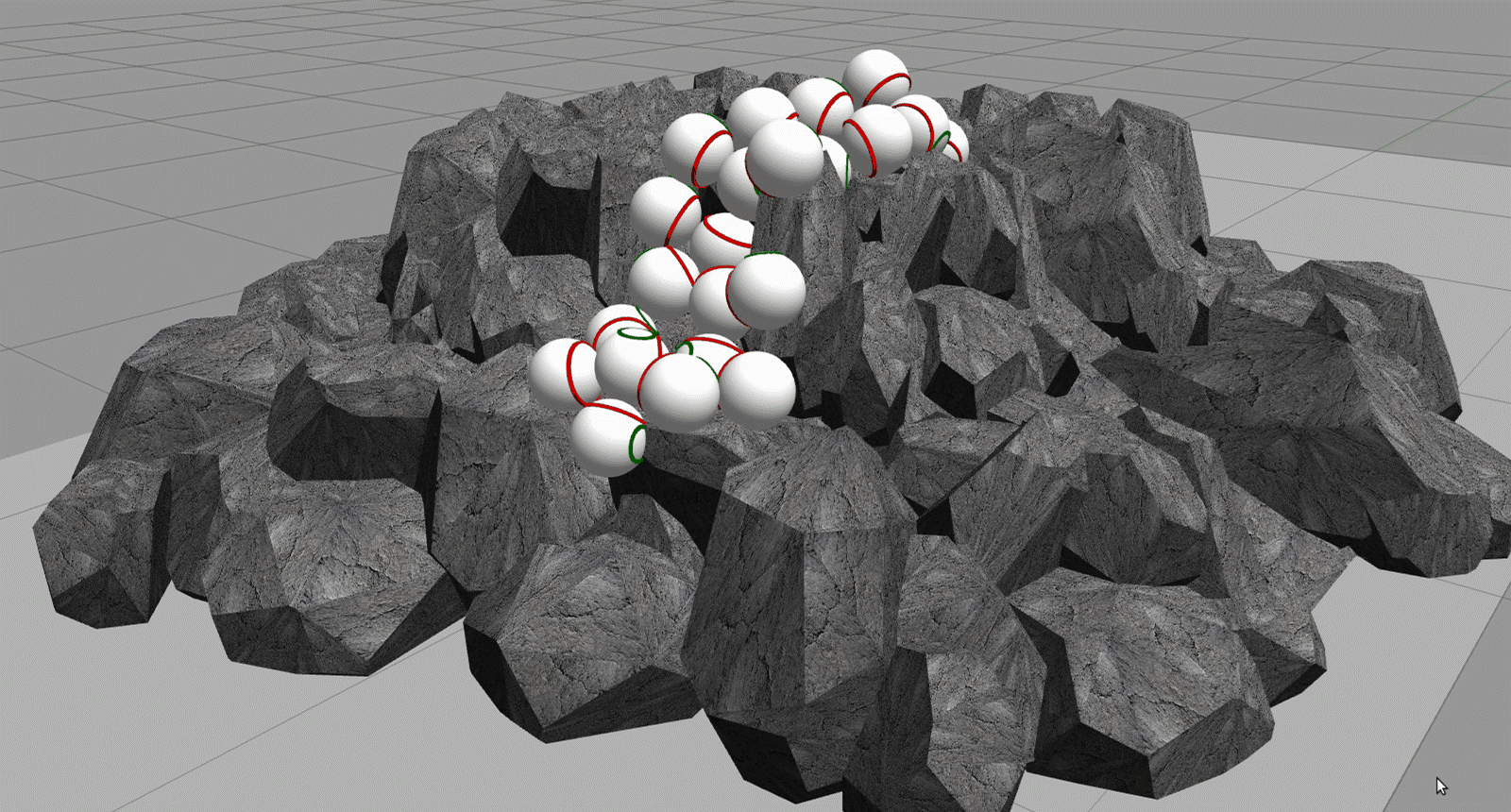Click the arrow cursor near the bottom-right

[x=1441, y=786]
